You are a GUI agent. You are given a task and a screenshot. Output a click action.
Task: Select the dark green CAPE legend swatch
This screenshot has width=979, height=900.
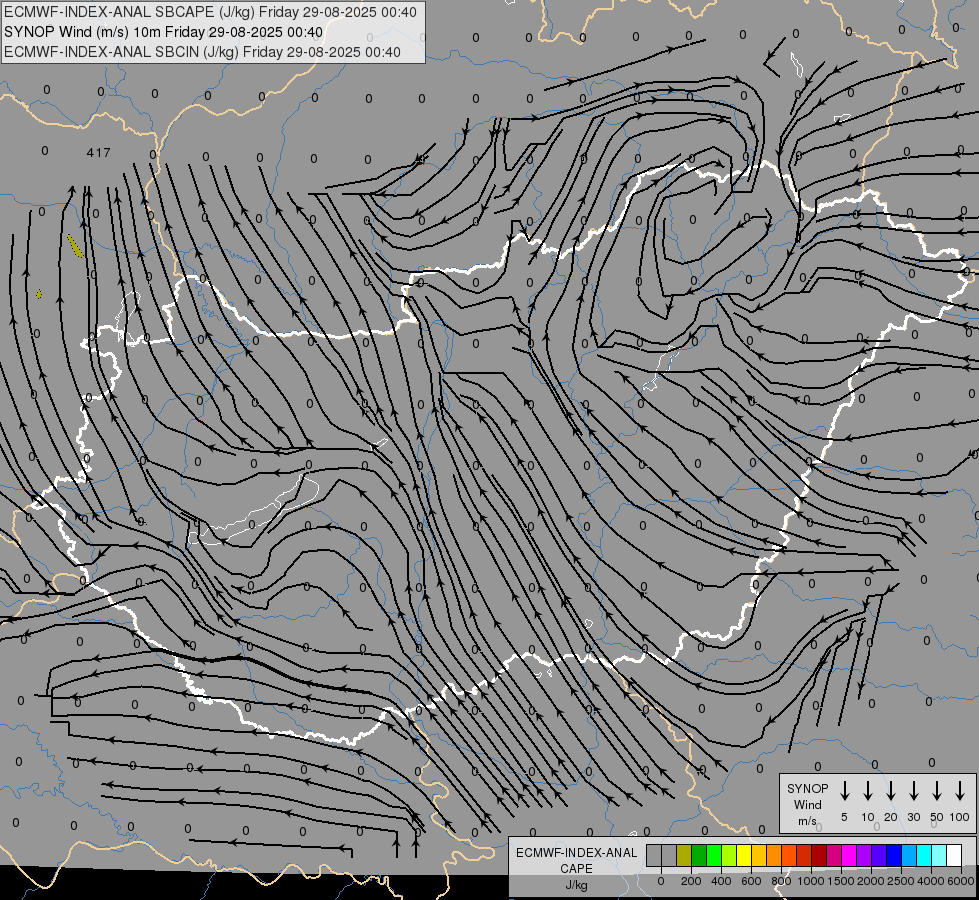(x=699, y=855)
